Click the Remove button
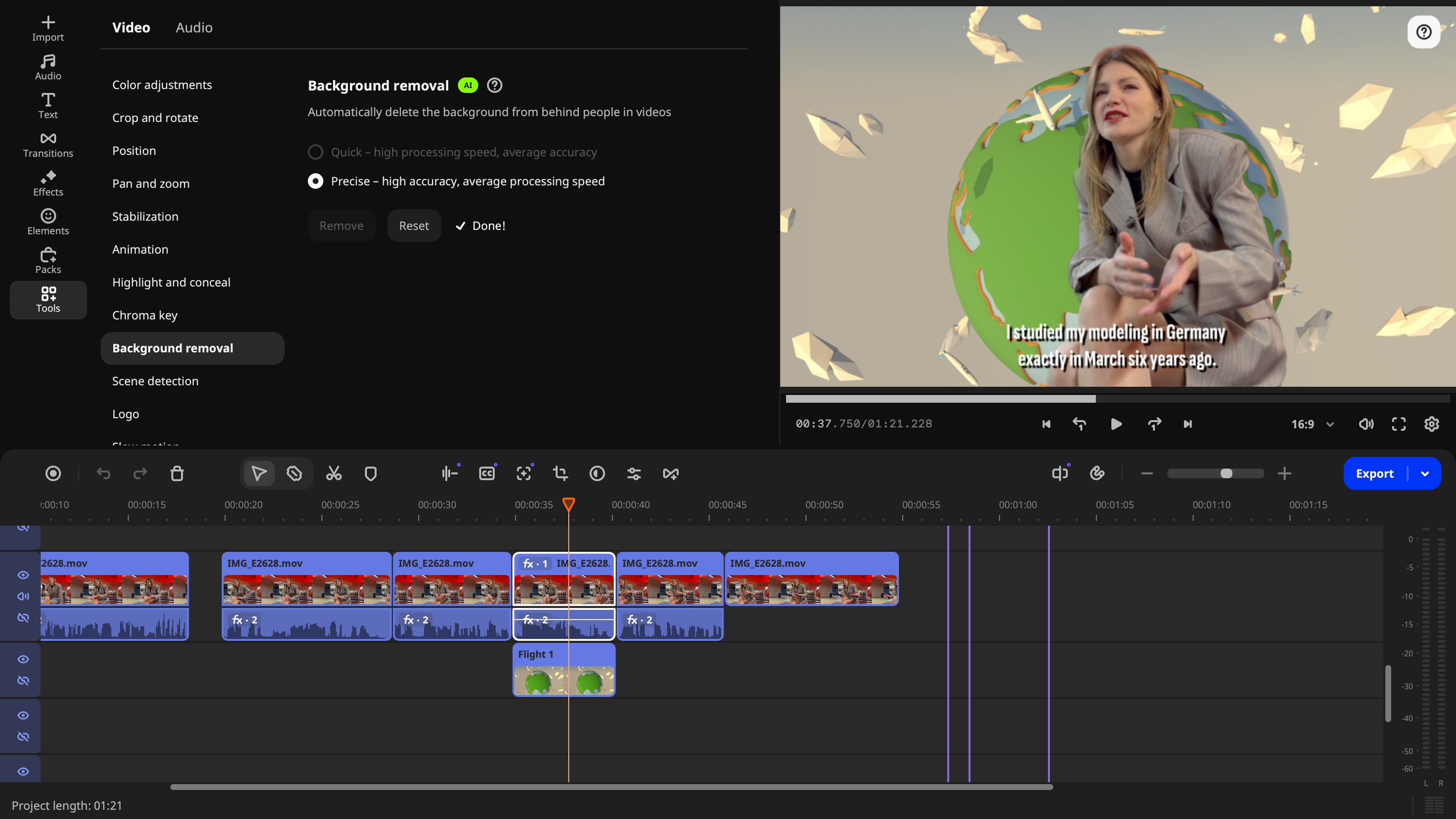The width and height of the screenshot is (1456, 819). click(x=341, y=226)
